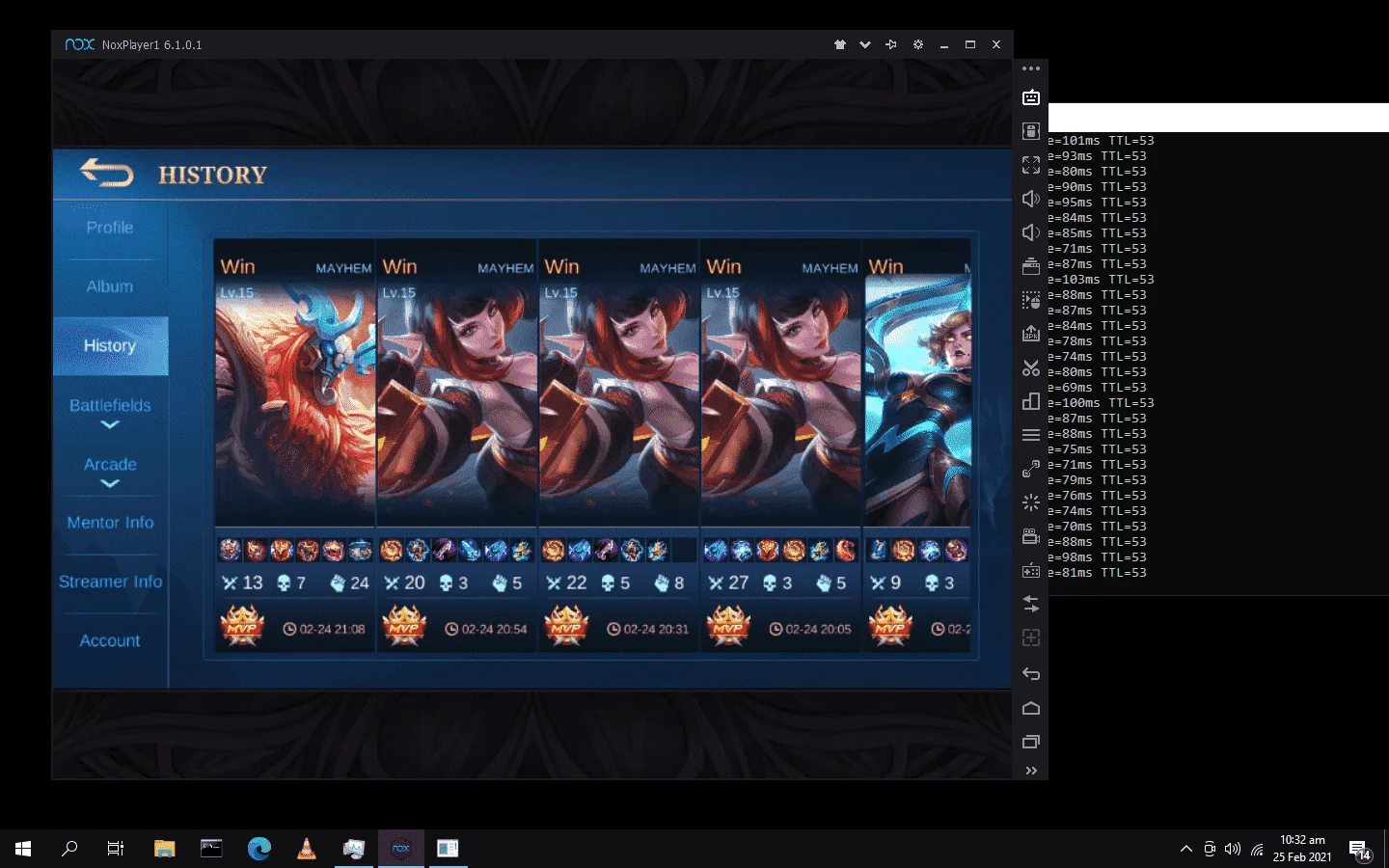Open the match played 02-24 21:08

click(x=295, y=446)
